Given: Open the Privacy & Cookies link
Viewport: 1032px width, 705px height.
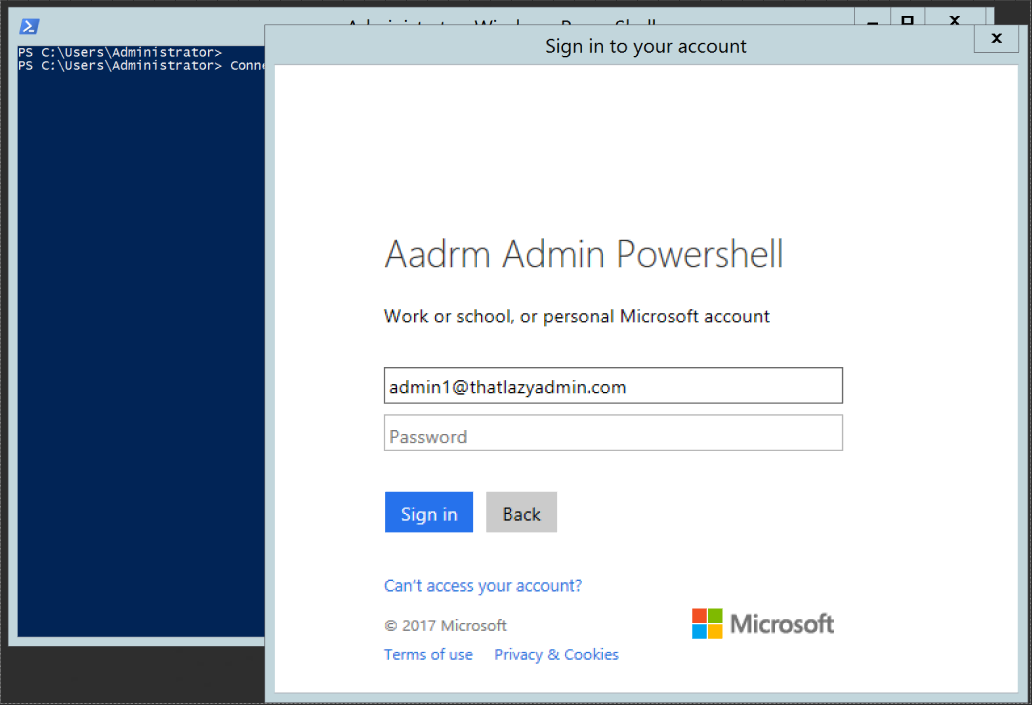Looking at the screenshot, I should click(556, 654).
